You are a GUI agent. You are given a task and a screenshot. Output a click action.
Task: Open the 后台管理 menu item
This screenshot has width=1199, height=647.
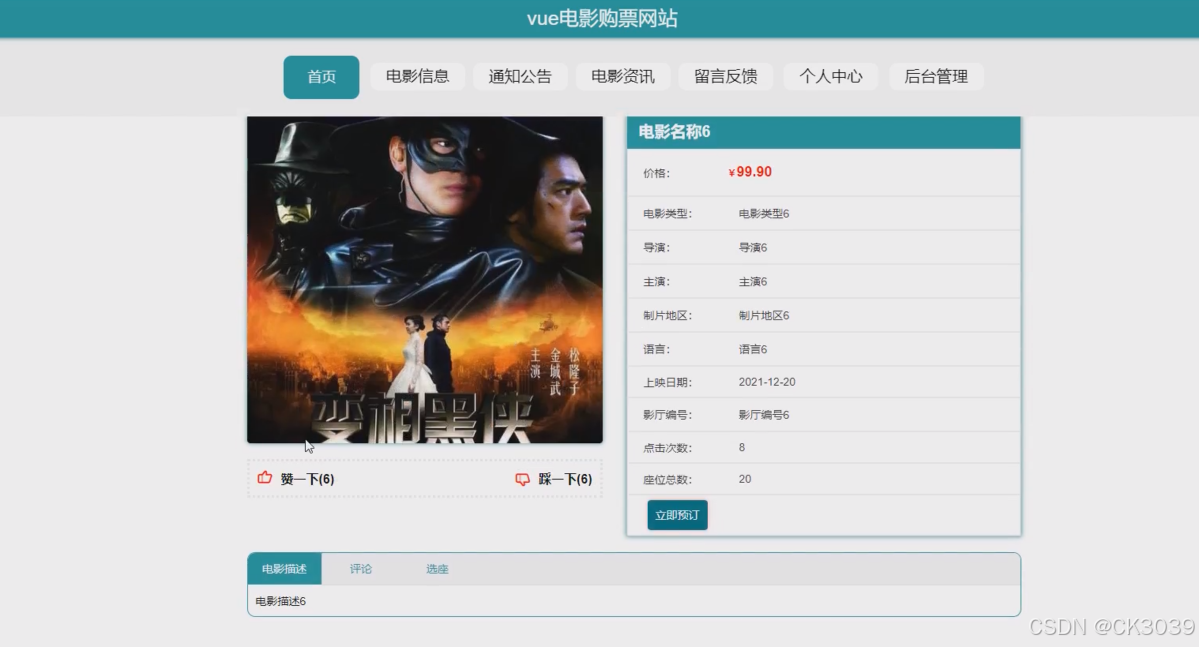click(936, 76)
